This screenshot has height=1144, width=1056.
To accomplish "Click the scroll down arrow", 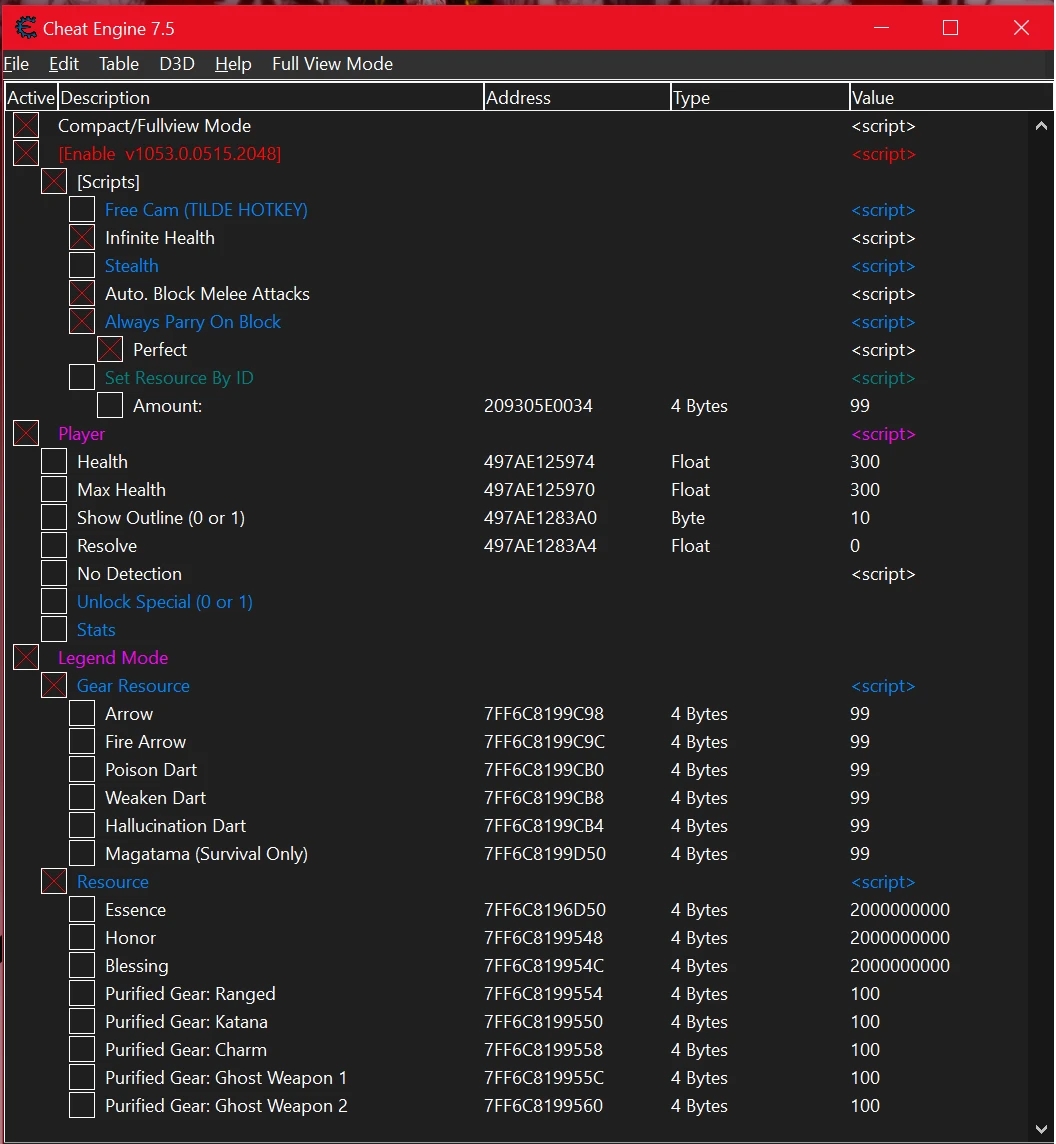I will point(1041,1129).
